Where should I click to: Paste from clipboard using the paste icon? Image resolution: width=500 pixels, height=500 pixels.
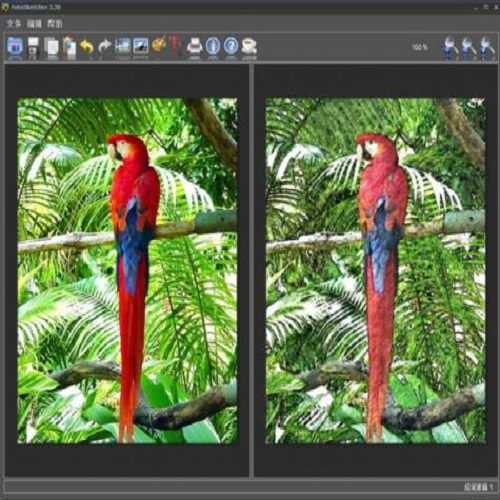coord(69,47)
